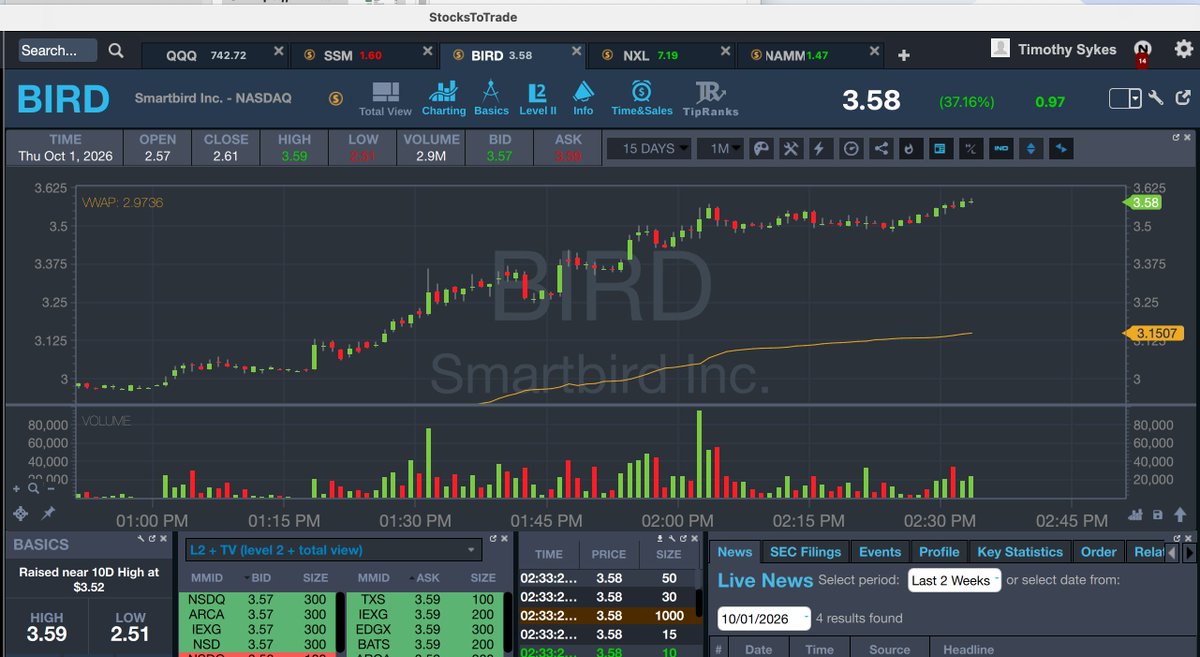Click the clock chart toolbar icon

[x=851, y=149]
